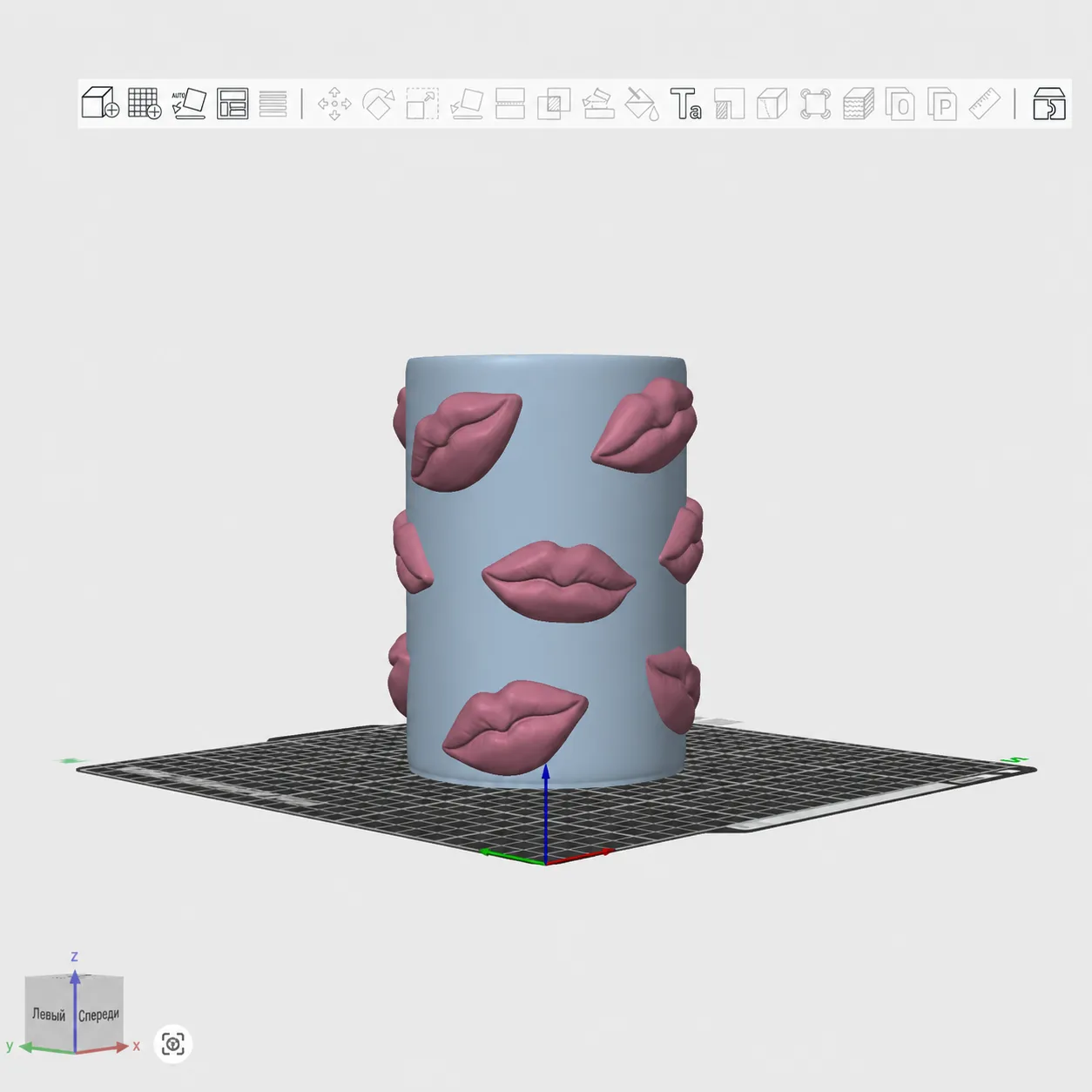Run the Auto orient tool
The image size is (1092, 1092).
[189, 103]
